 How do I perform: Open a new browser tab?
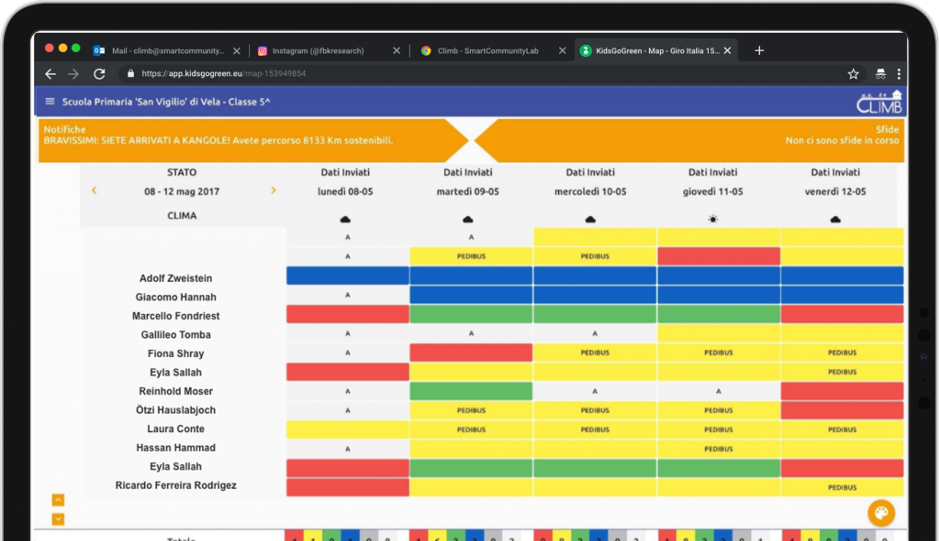759,50
